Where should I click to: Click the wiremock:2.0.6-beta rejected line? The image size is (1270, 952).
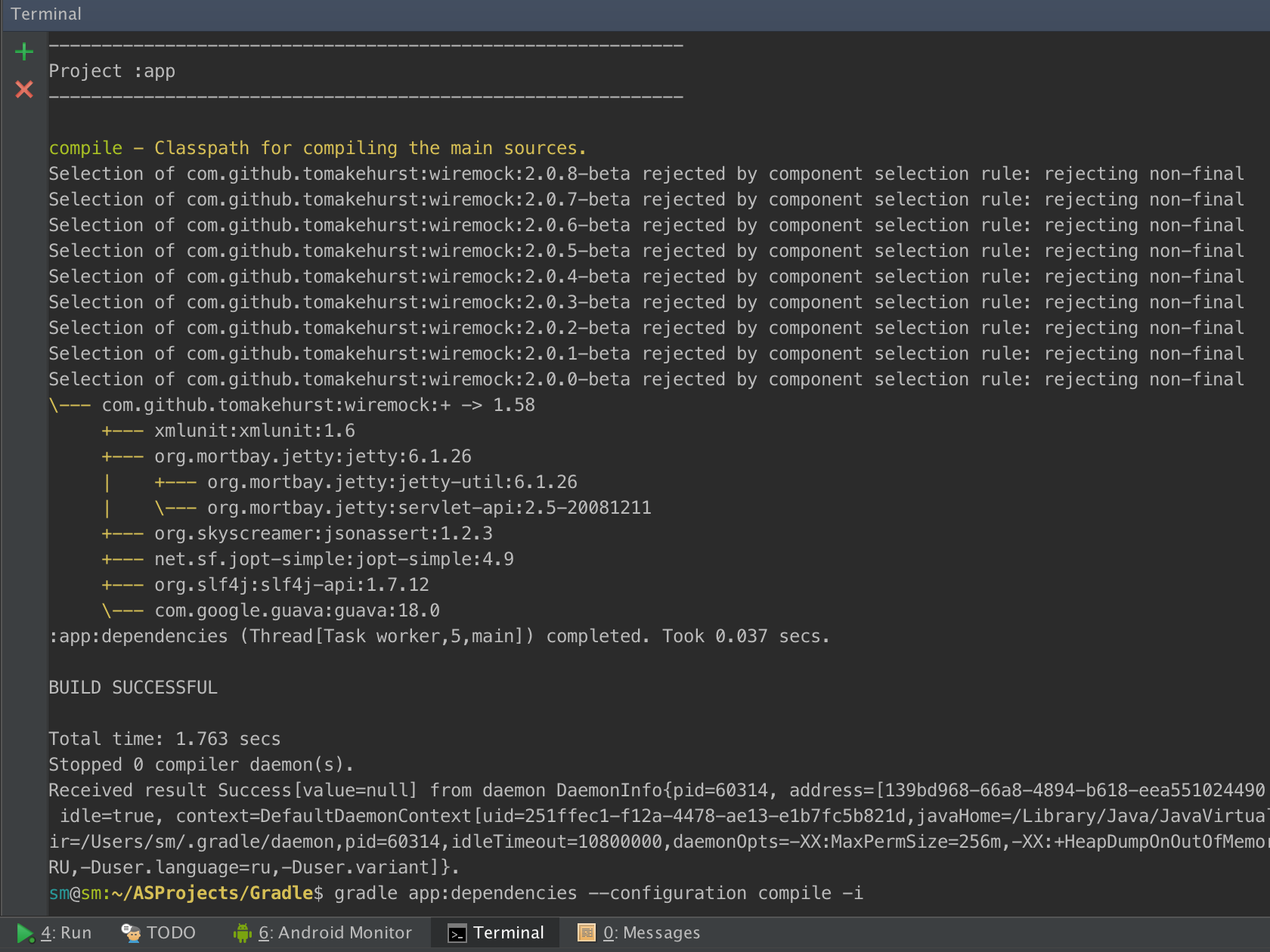coord(646,225)
